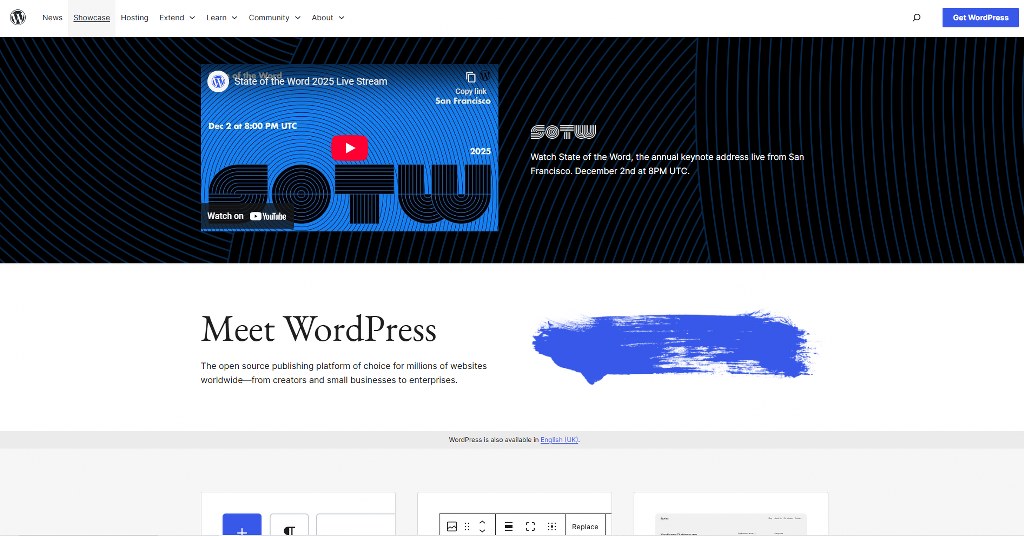Click 'Dec 2 at 8:00 PM UTC' text

252,126
